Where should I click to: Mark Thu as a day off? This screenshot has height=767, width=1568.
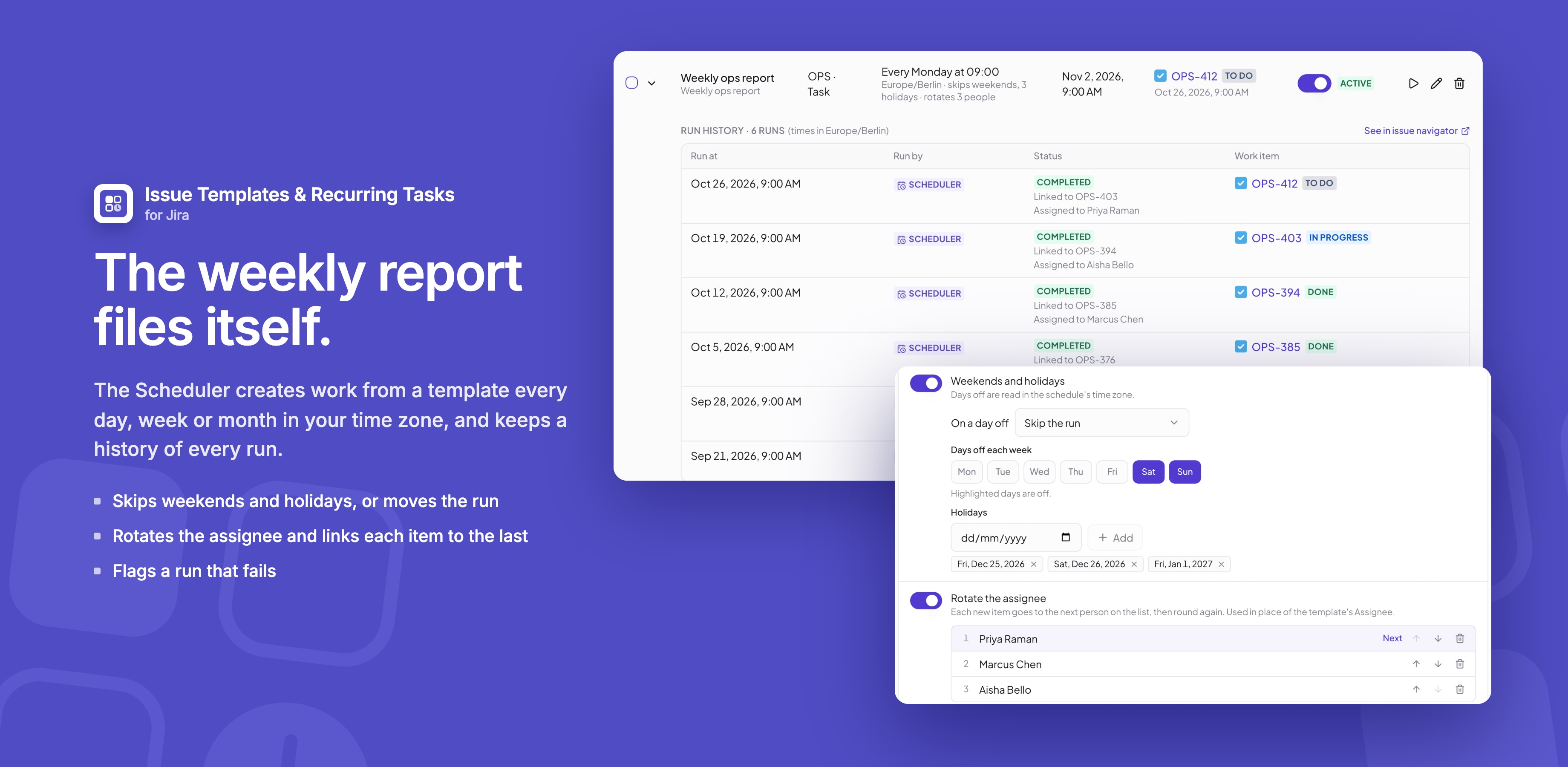click(x=1075, y=472)
